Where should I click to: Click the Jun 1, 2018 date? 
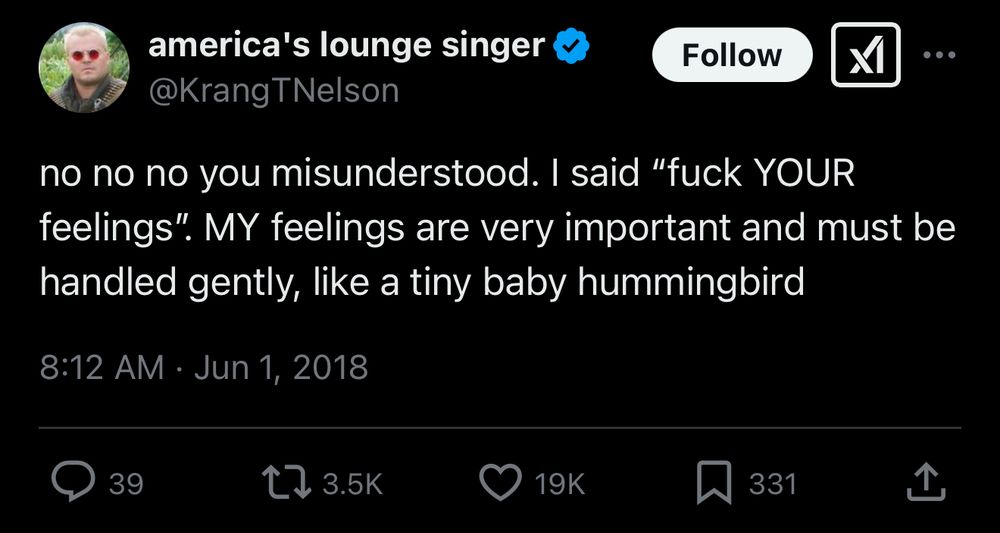(x=280, y=367)
